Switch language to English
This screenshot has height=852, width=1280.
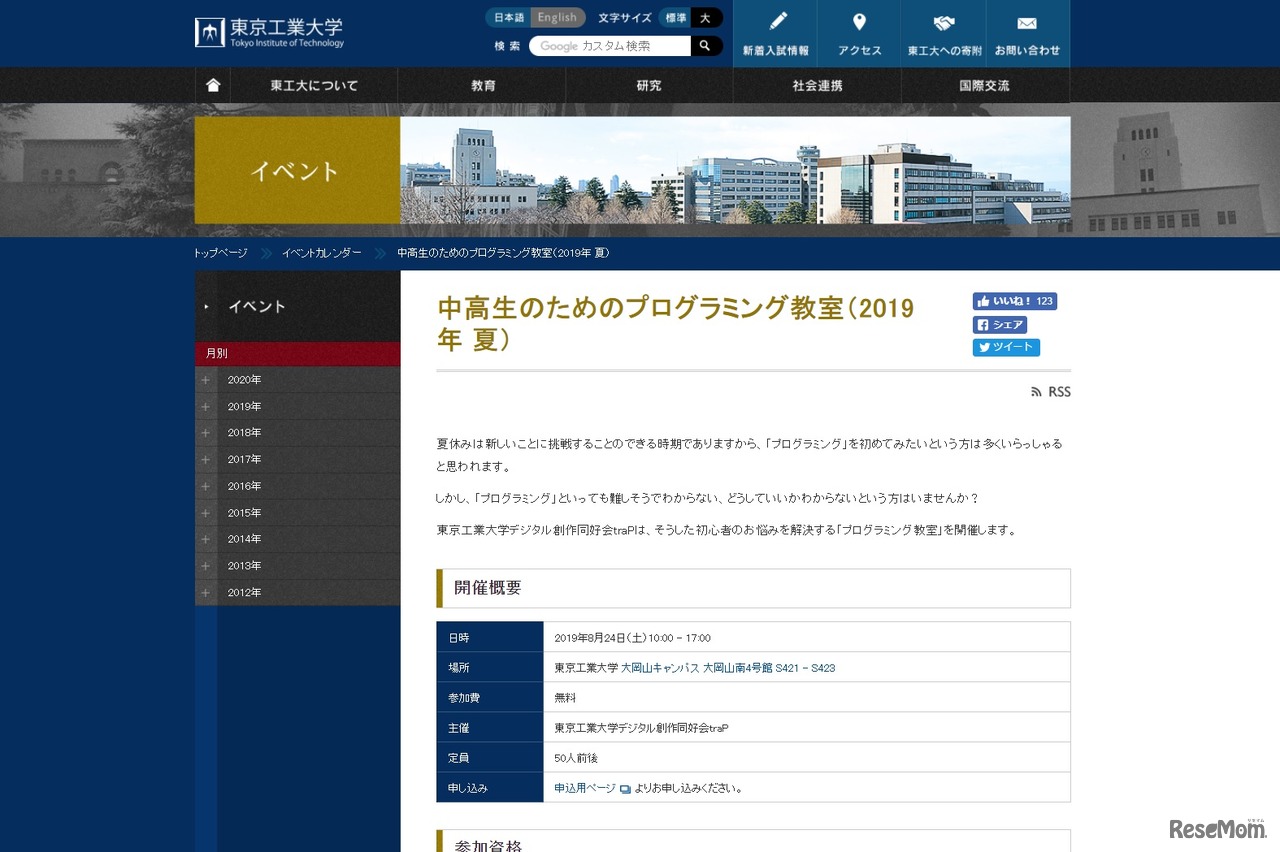(x=557, y=18)
